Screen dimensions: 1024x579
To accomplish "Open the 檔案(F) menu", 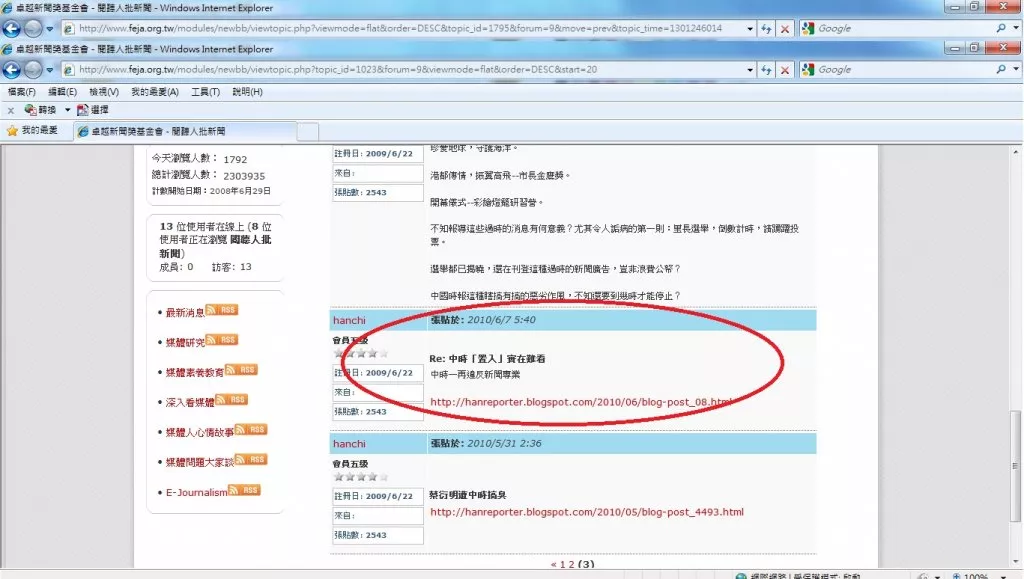I will [x=22, y=92].
